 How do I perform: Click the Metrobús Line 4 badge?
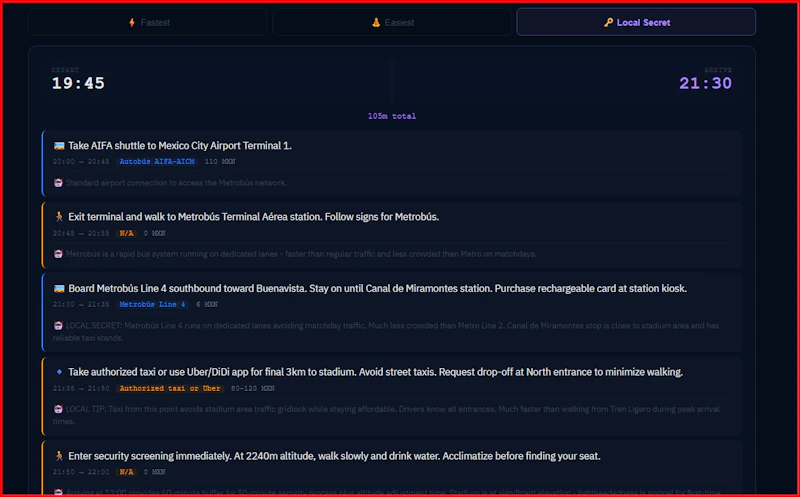click(152, 305)
